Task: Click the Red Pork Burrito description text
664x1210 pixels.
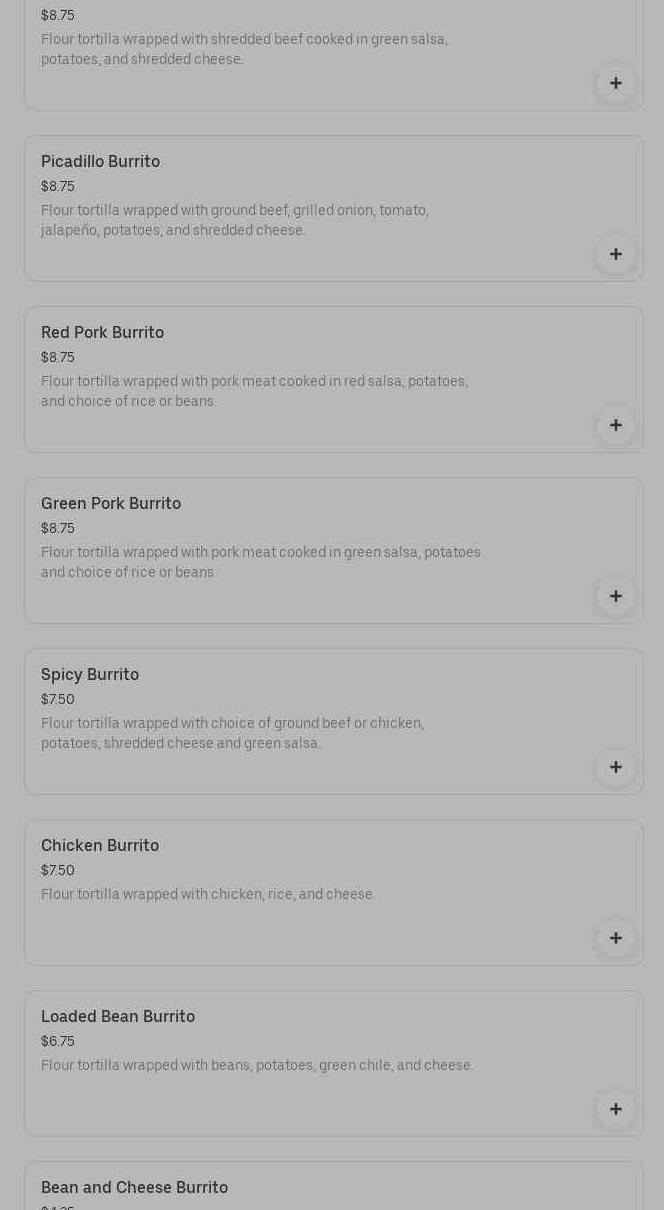Action: [254, 391]
